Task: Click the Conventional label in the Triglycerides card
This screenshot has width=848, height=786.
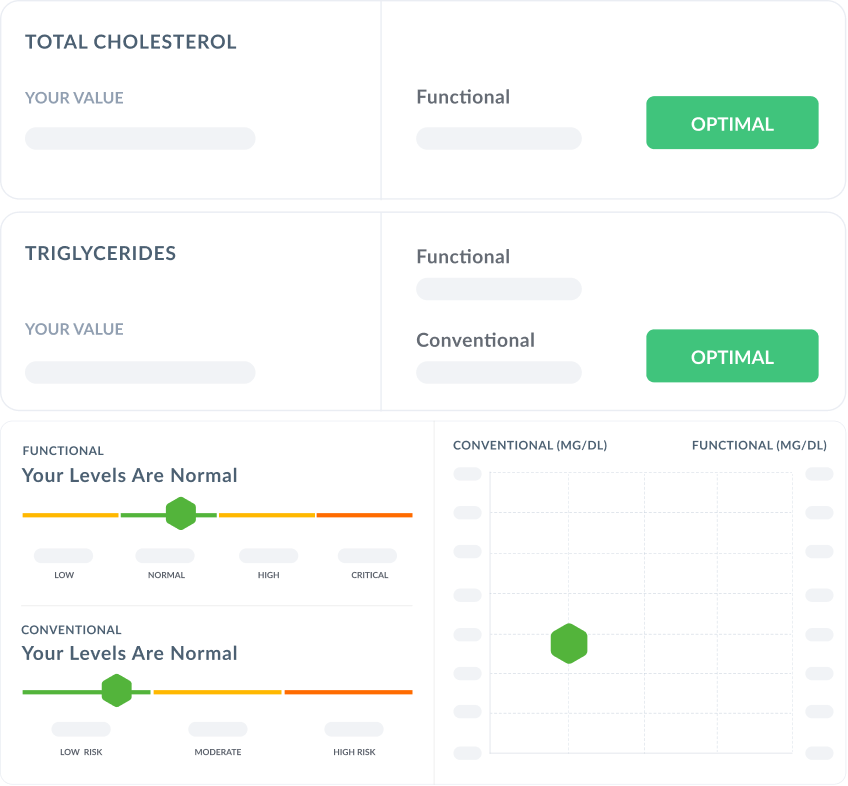Action: (475, 340)
